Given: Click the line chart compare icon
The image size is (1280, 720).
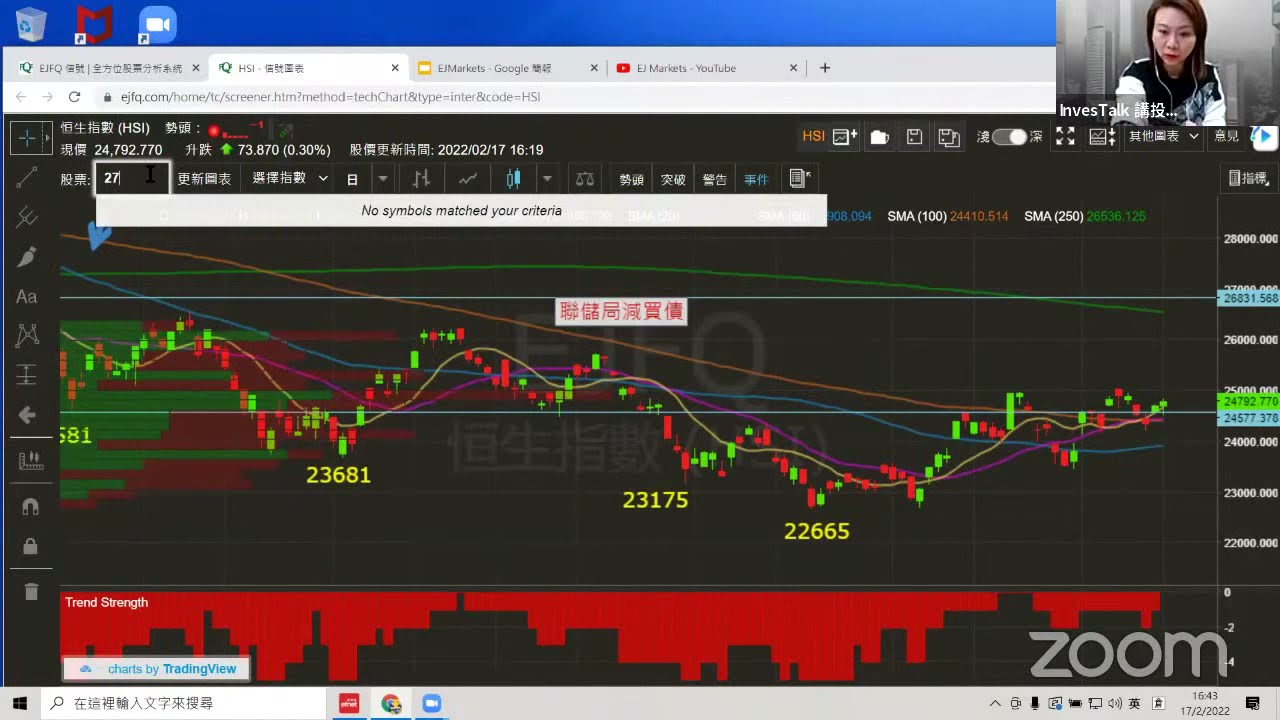Looking at the screenshot, I should click(468, 178).
